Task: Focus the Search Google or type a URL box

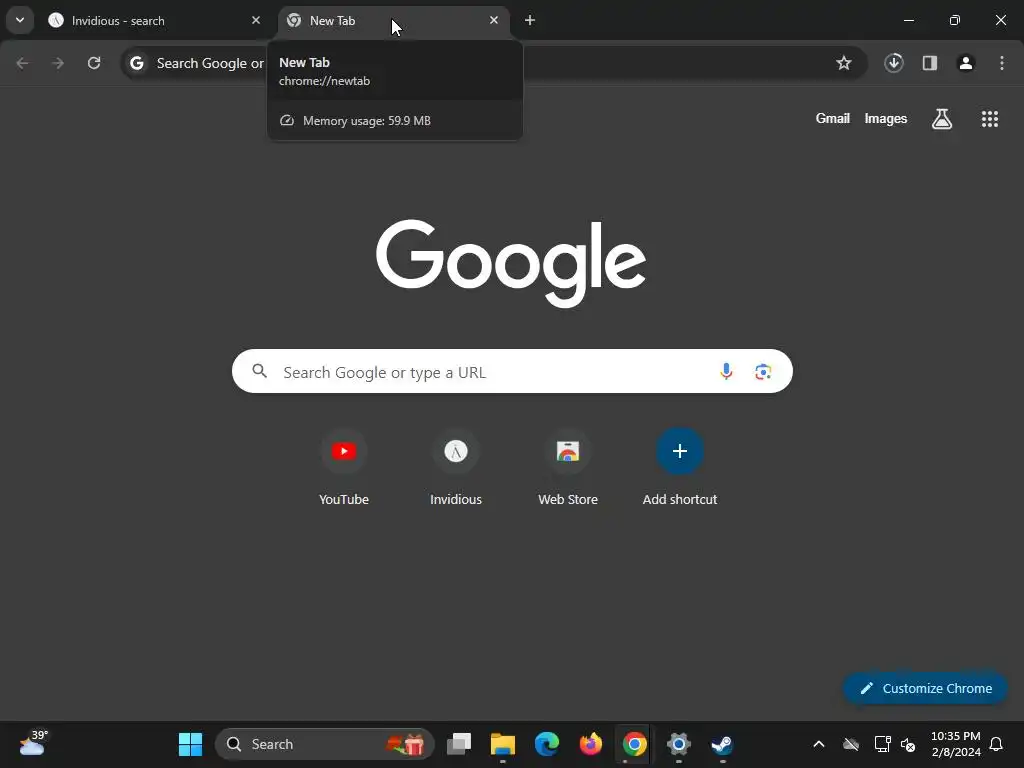Action: pyautogui.click(x=512, y=372)
